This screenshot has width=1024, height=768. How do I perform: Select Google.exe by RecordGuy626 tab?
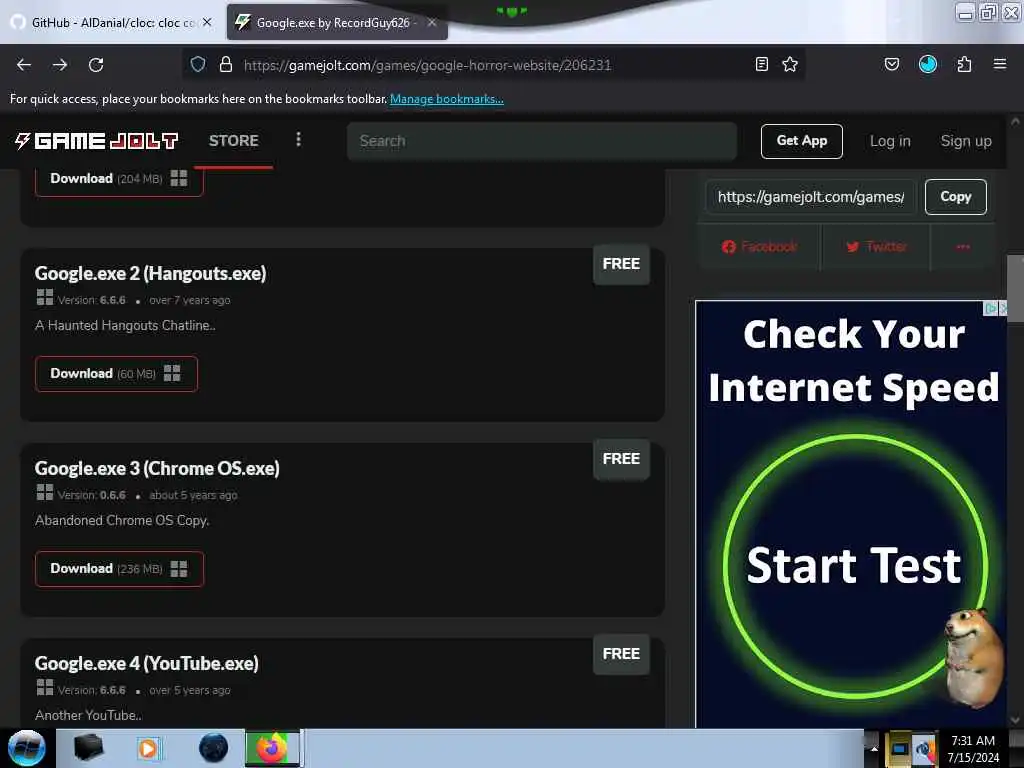click(337, 22)
